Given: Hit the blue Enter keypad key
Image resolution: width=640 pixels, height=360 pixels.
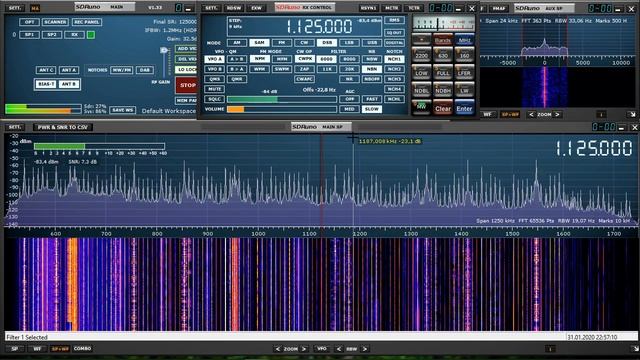Looking at the screenshot, I should tap(464, 108).
